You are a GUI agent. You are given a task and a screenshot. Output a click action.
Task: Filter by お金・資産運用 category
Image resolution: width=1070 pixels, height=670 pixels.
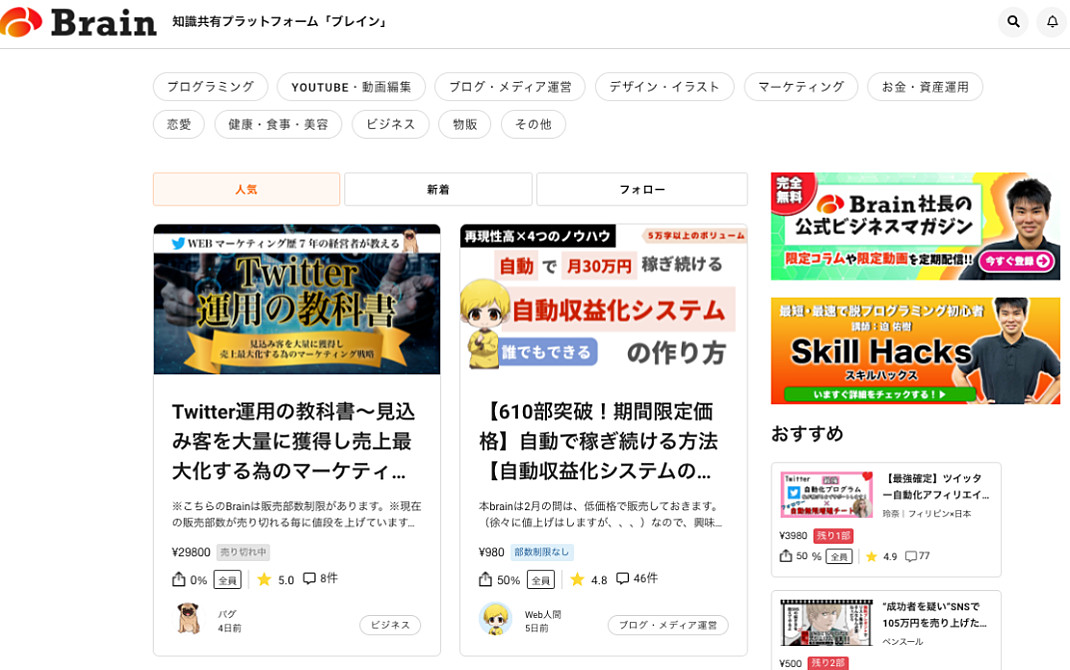925,87
